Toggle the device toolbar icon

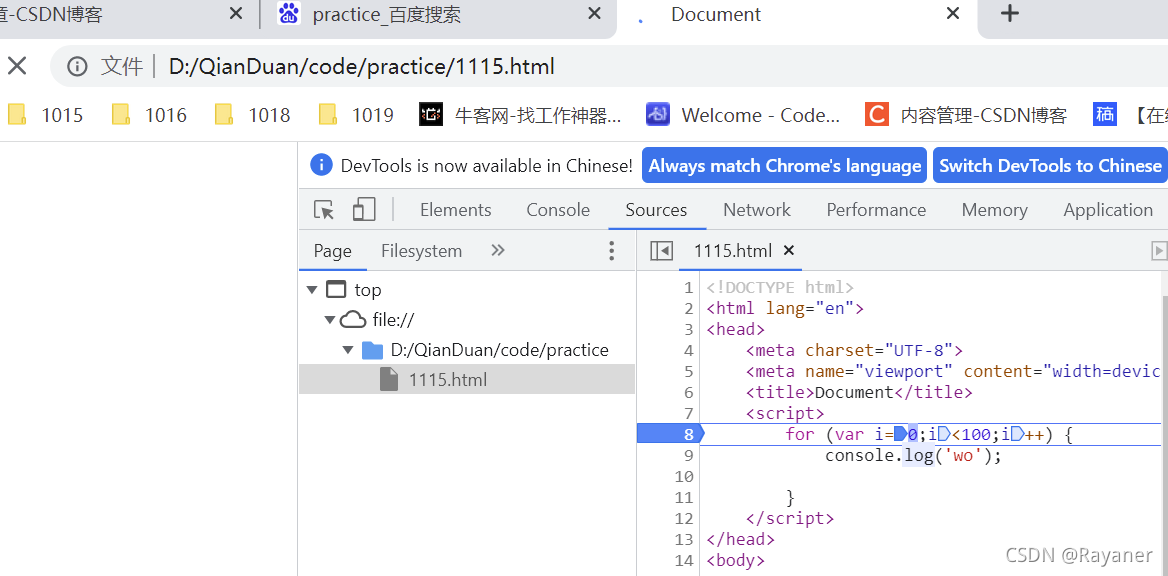click(364, 210)
